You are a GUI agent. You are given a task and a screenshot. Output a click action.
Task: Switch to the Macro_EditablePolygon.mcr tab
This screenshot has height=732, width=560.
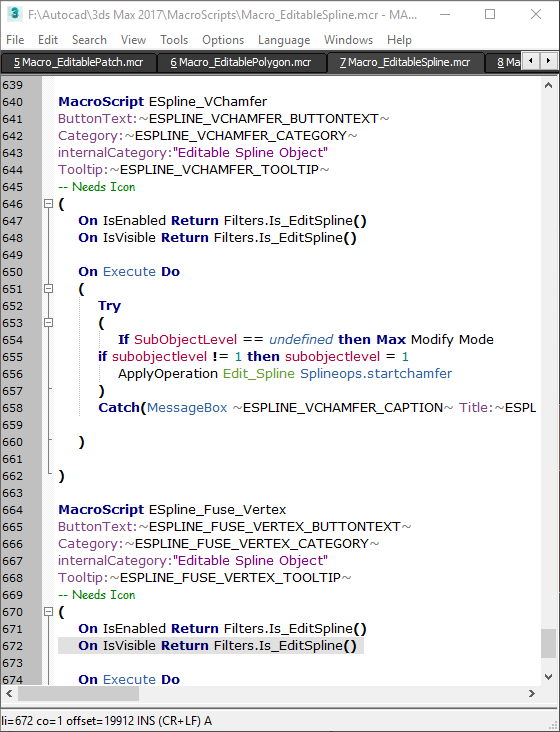pos(241,63)
